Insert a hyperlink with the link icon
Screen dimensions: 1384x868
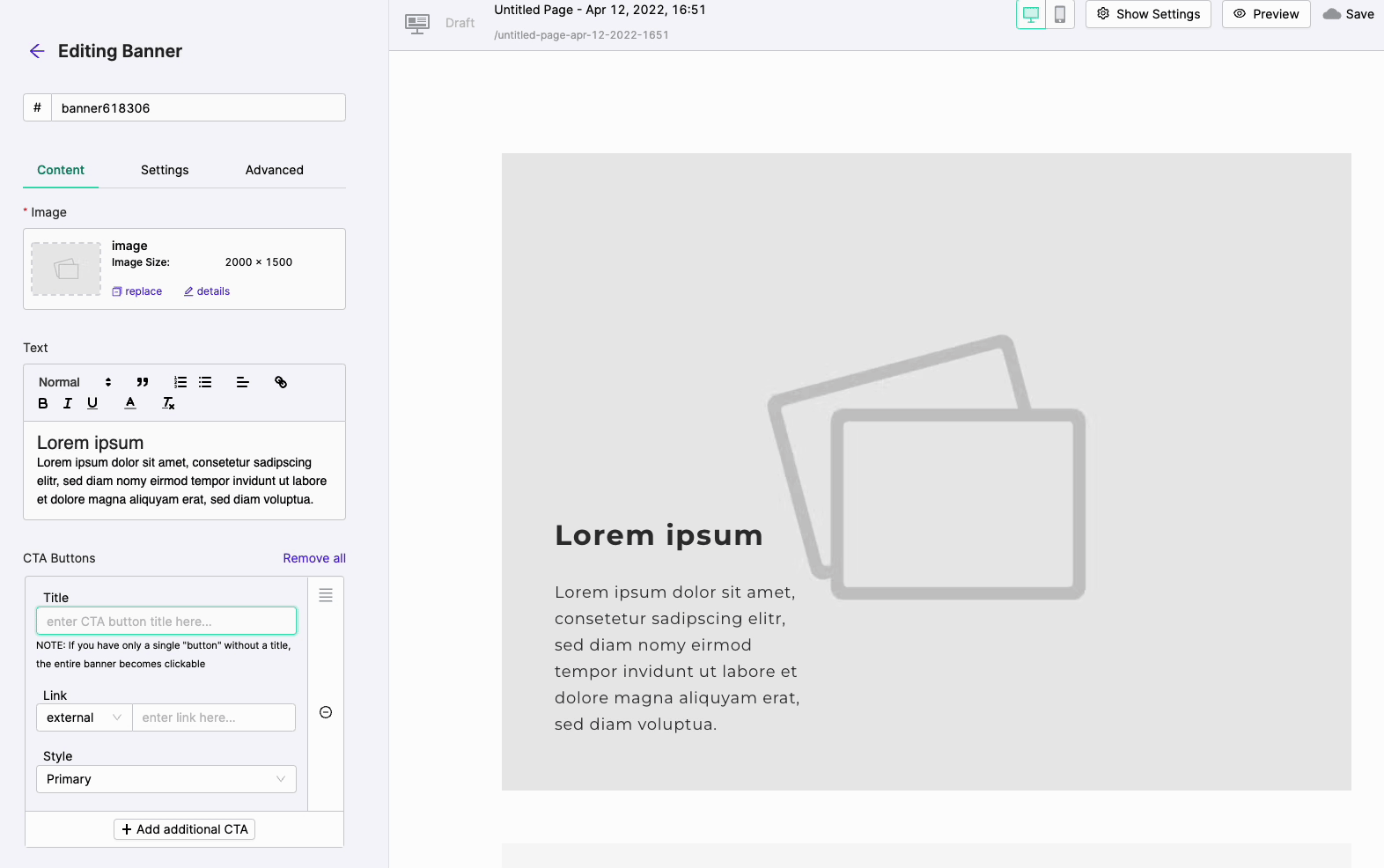click(281, 382)
